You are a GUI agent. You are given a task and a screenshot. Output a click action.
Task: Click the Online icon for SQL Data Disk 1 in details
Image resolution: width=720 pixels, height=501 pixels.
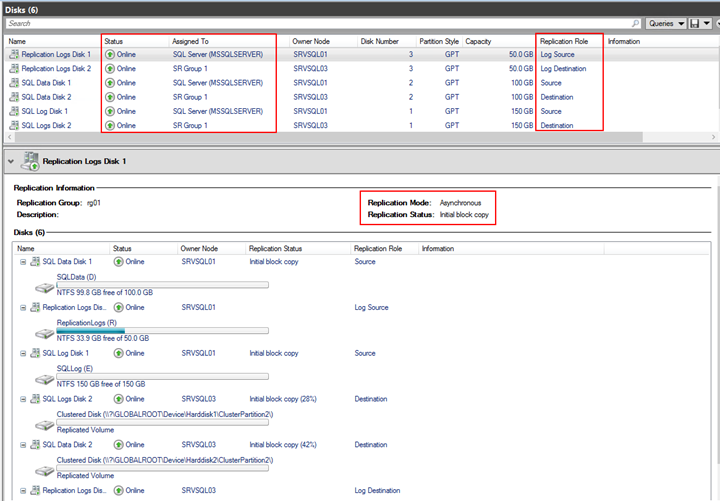pos(118,261)
